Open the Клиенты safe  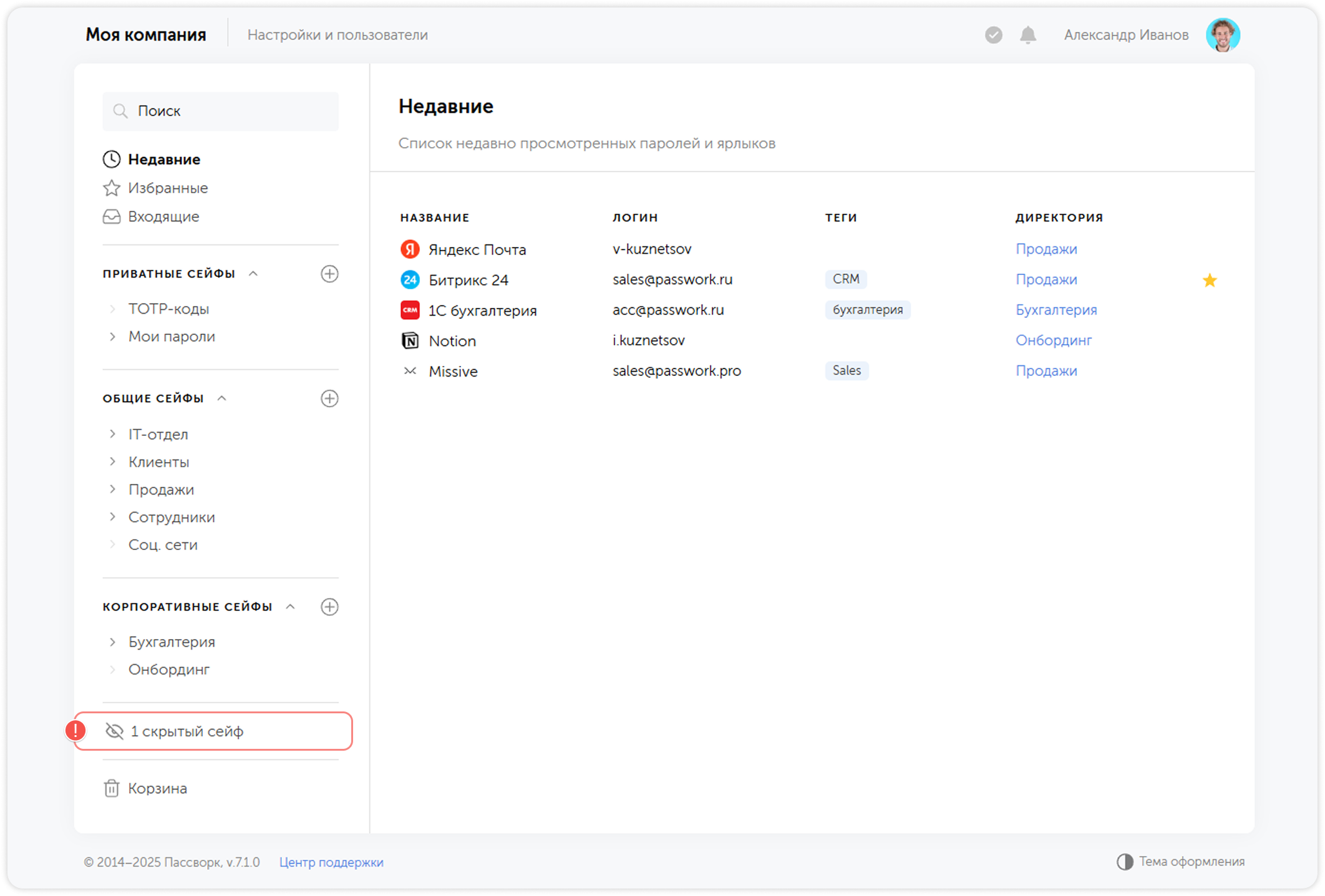(x=158, y=462)
